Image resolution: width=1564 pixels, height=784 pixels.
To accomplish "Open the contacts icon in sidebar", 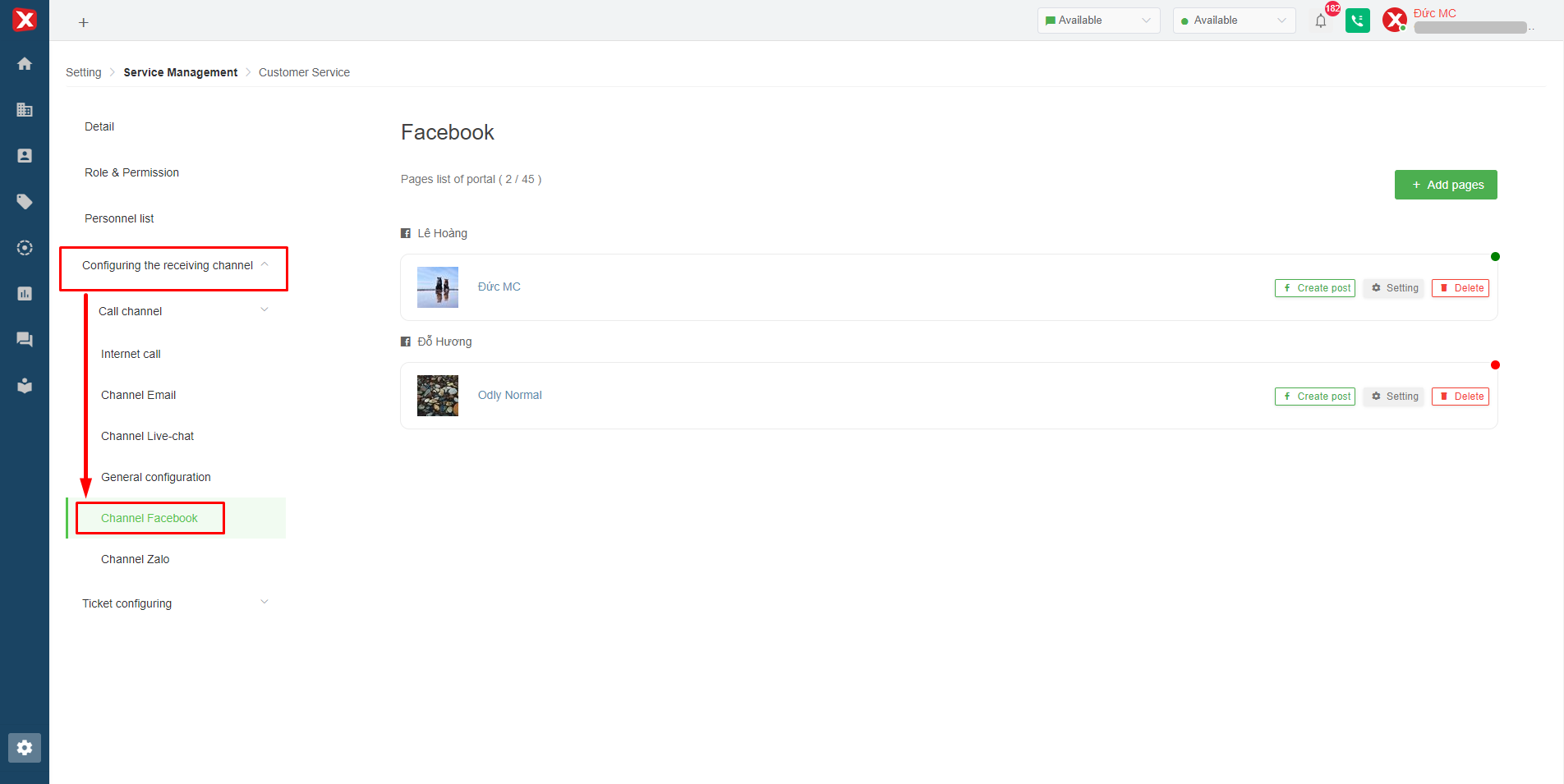I will (x=25, y=156).
